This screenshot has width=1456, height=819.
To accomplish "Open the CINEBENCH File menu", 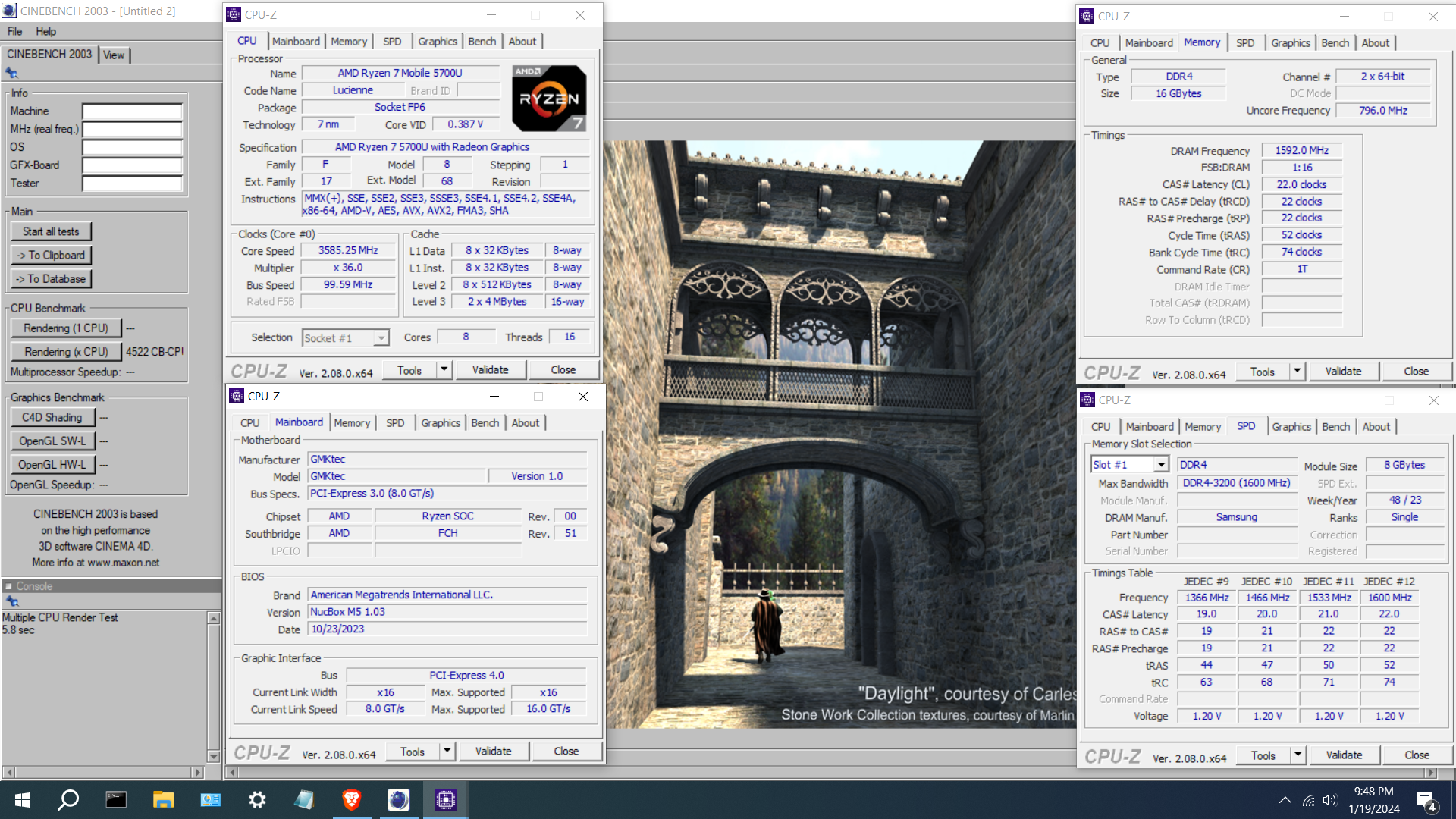I will point(14,32).
